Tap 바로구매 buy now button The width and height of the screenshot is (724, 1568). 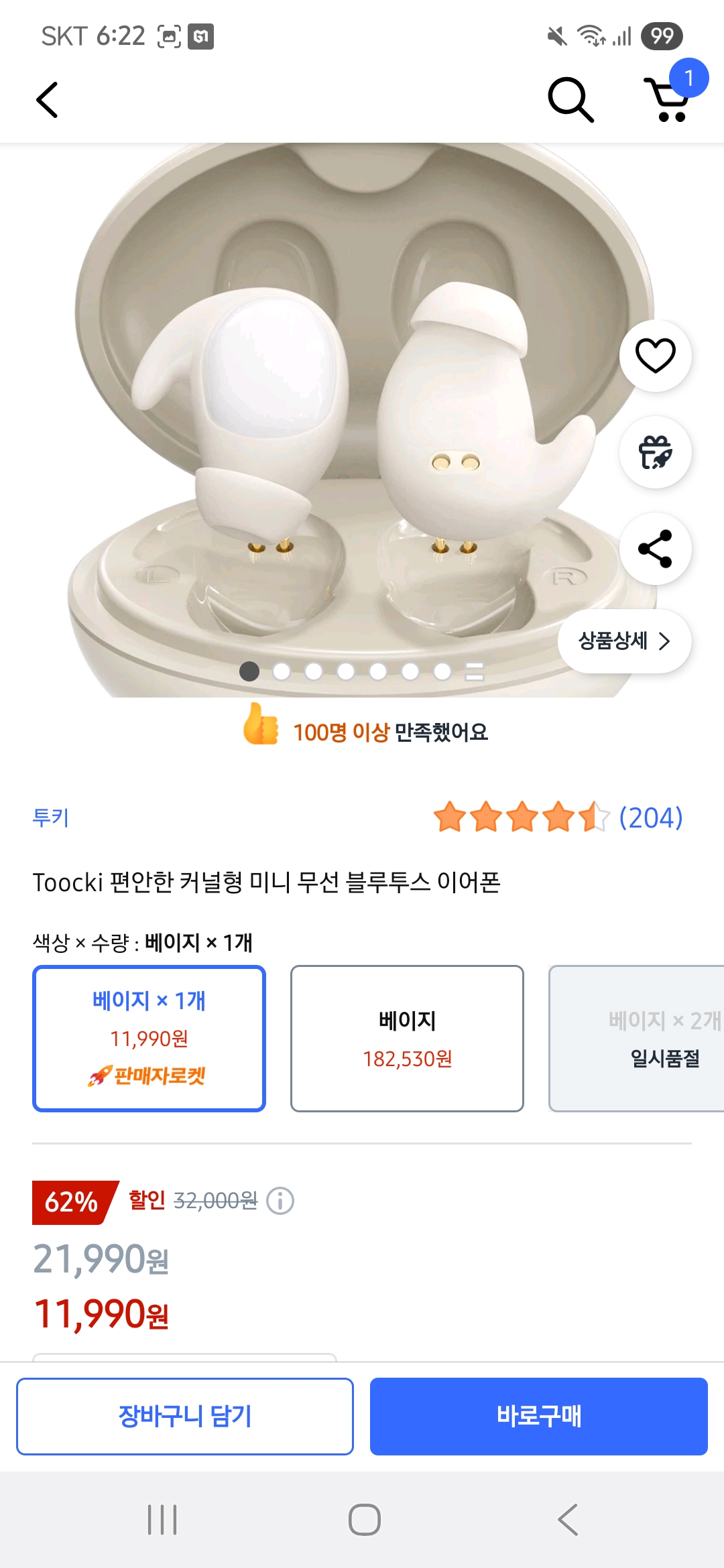tap(538, 1416)
